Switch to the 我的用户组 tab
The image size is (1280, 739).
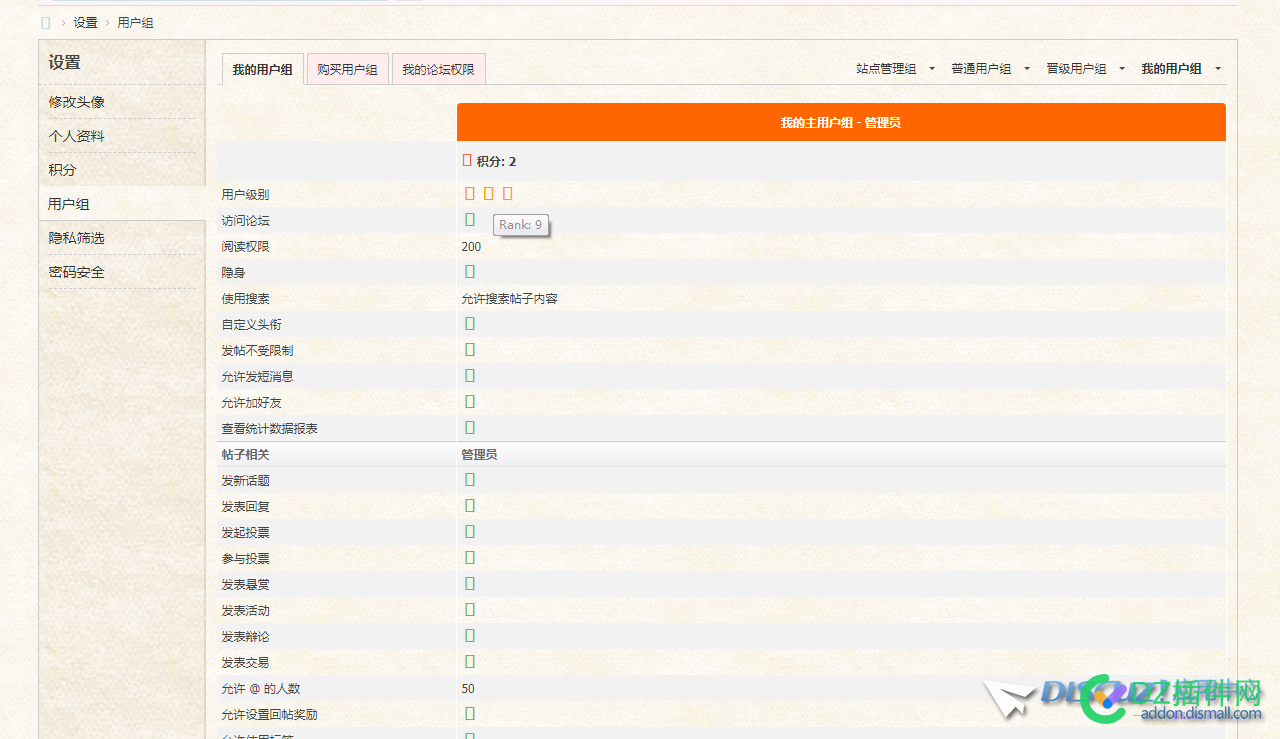click(x=262, y=69)
